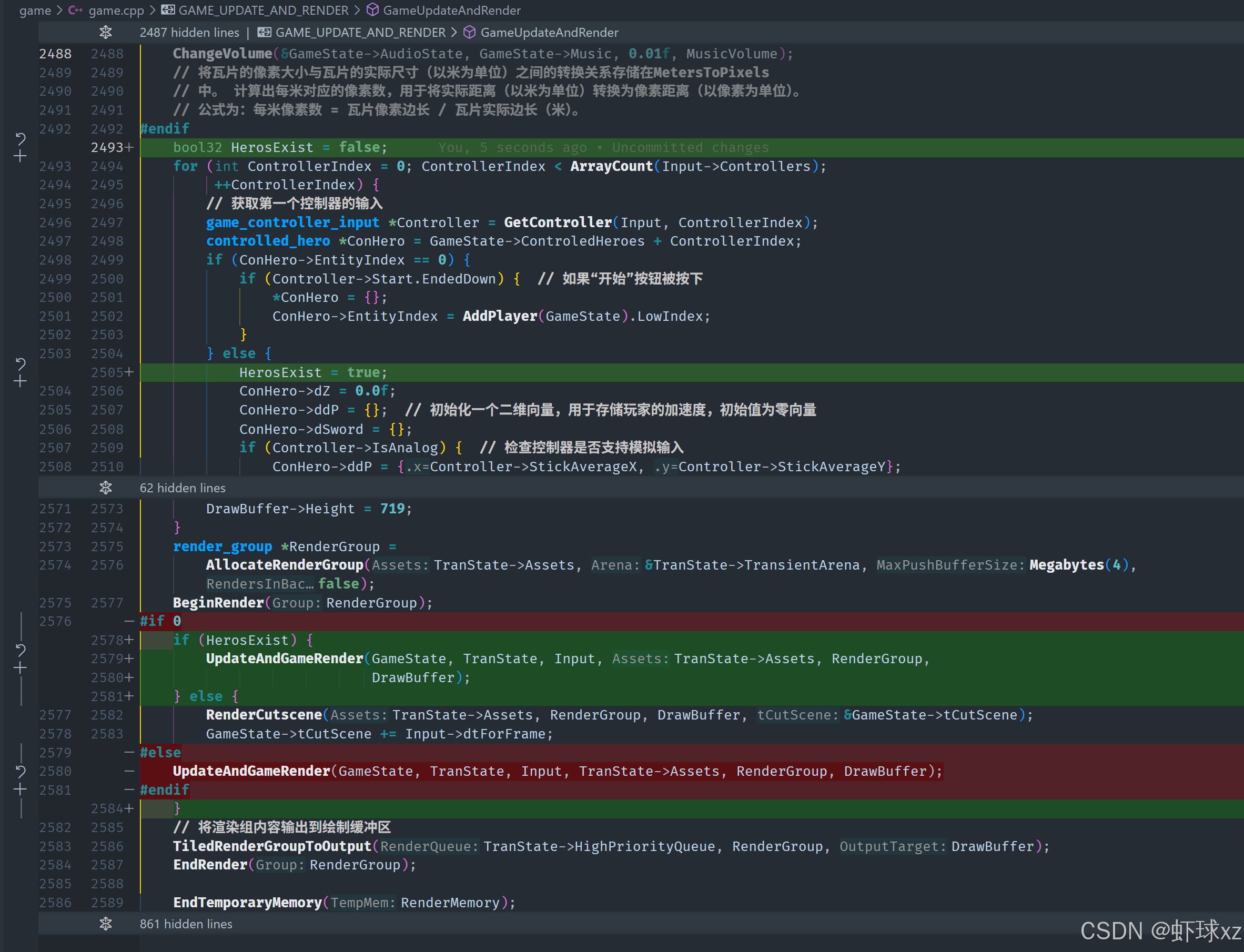Revert the '#if 0' block change

21,650
